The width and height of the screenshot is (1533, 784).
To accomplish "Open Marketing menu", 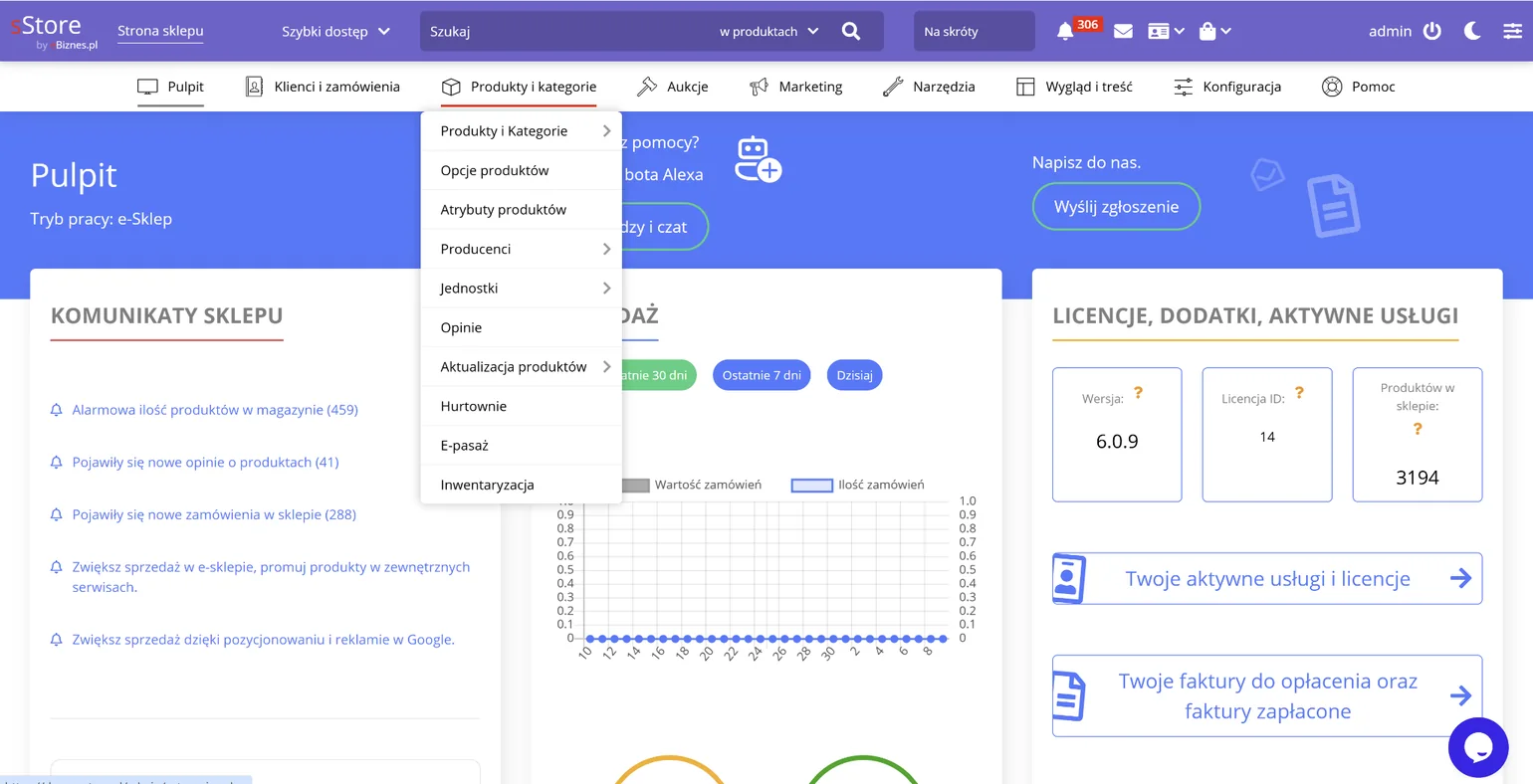I will (x=795, y=87).
